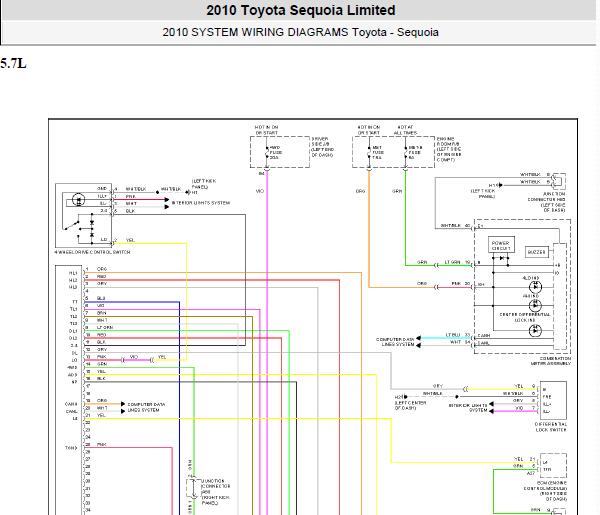Viewport: 600px width, 515px height.
Task: Click the magenta VIO arrowhead near differential lock switch
Action: [491, 411]
